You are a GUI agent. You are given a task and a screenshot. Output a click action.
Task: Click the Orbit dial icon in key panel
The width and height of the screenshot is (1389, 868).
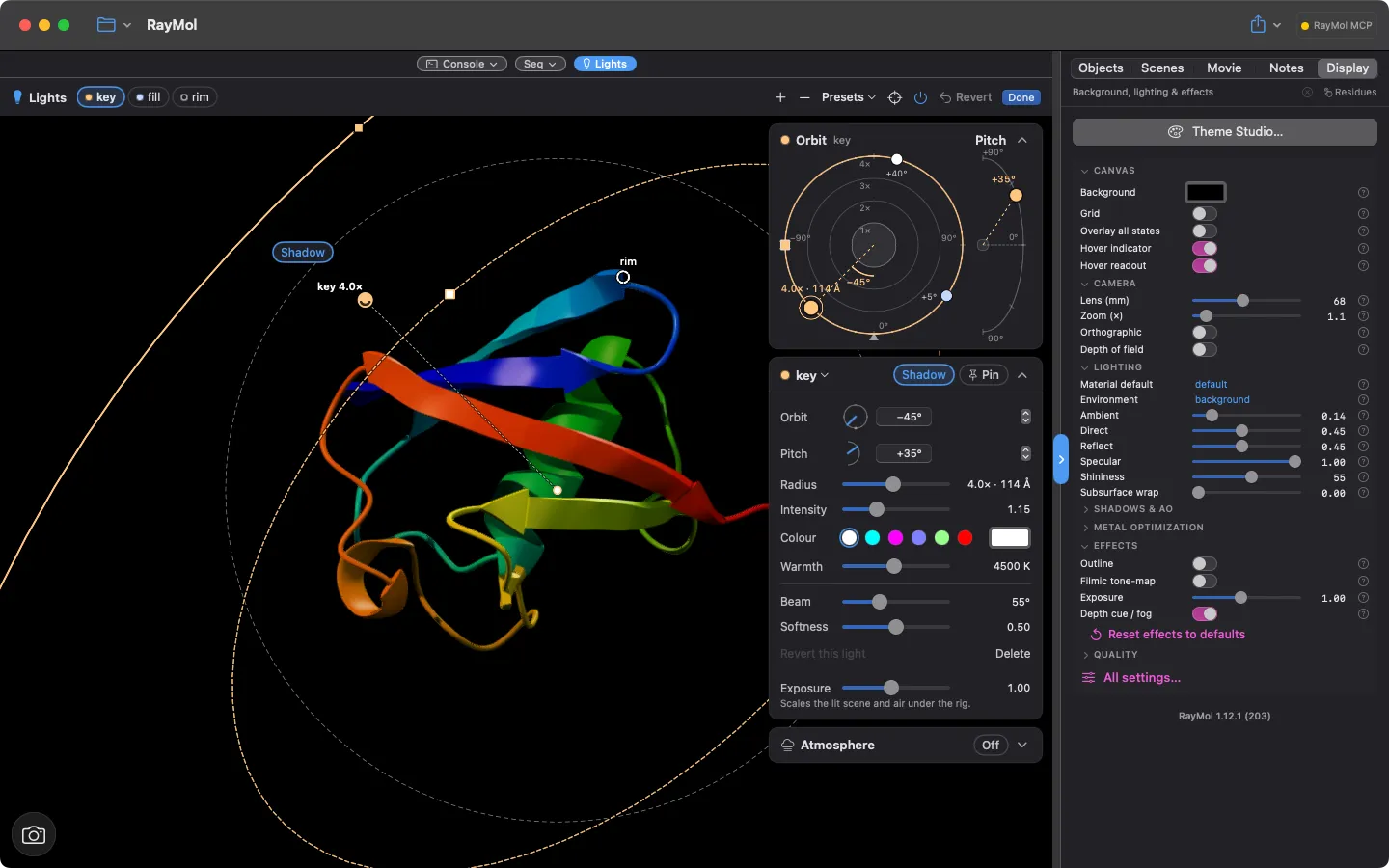[x=855, y=418]
